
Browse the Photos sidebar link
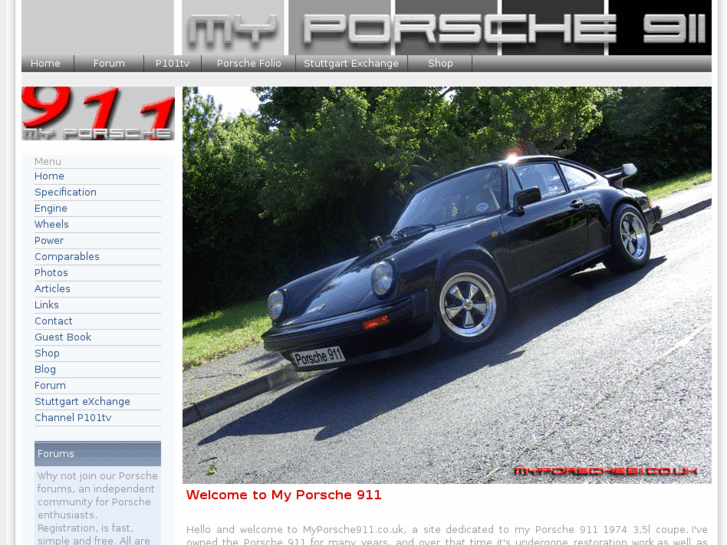(51, 273)
